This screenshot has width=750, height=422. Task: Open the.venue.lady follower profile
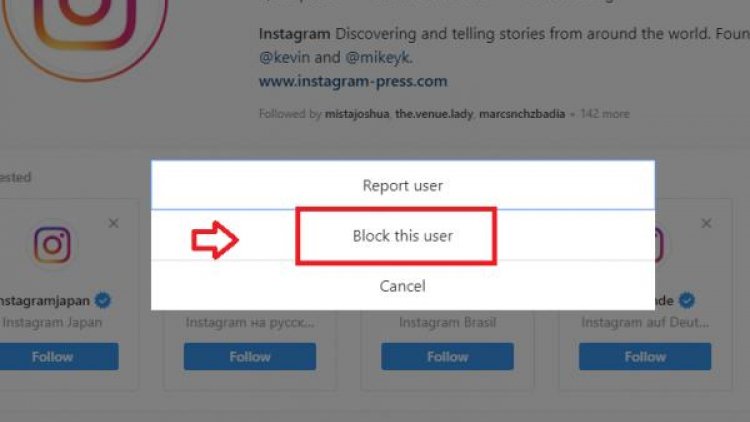(x=434, y=114)
